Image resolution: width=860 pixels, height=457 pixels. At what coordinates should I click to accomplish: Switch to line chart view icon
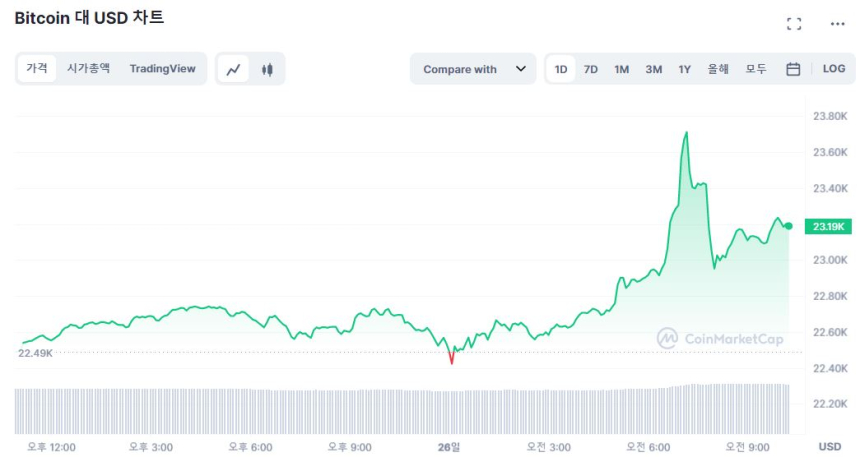234,69
